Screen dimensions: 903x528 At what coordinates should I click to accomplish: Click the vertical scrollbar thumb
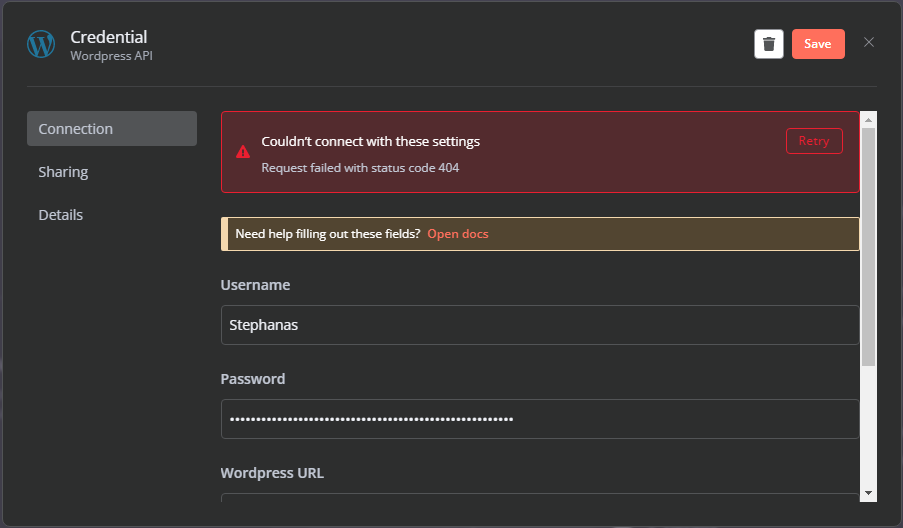coord(868,246)
